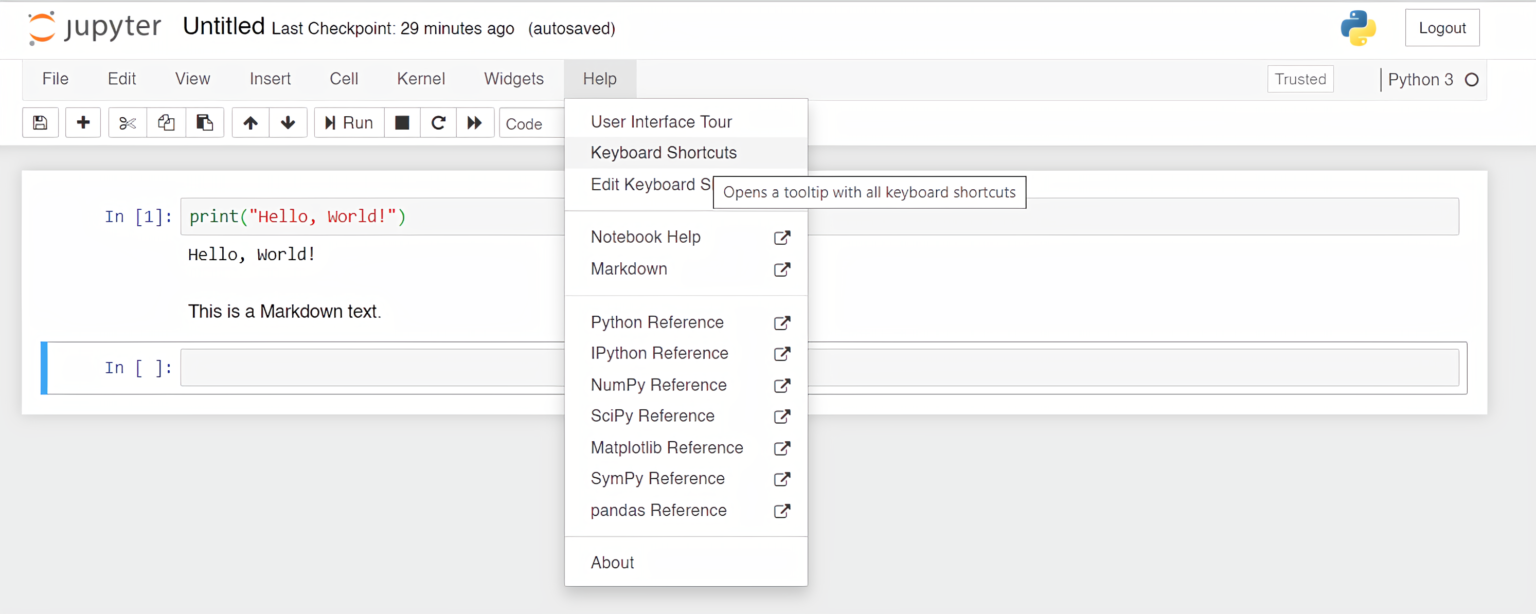This screenshot has width=1536, height=614.
Task: Open the View menu
Action: (x=193, y=79)
